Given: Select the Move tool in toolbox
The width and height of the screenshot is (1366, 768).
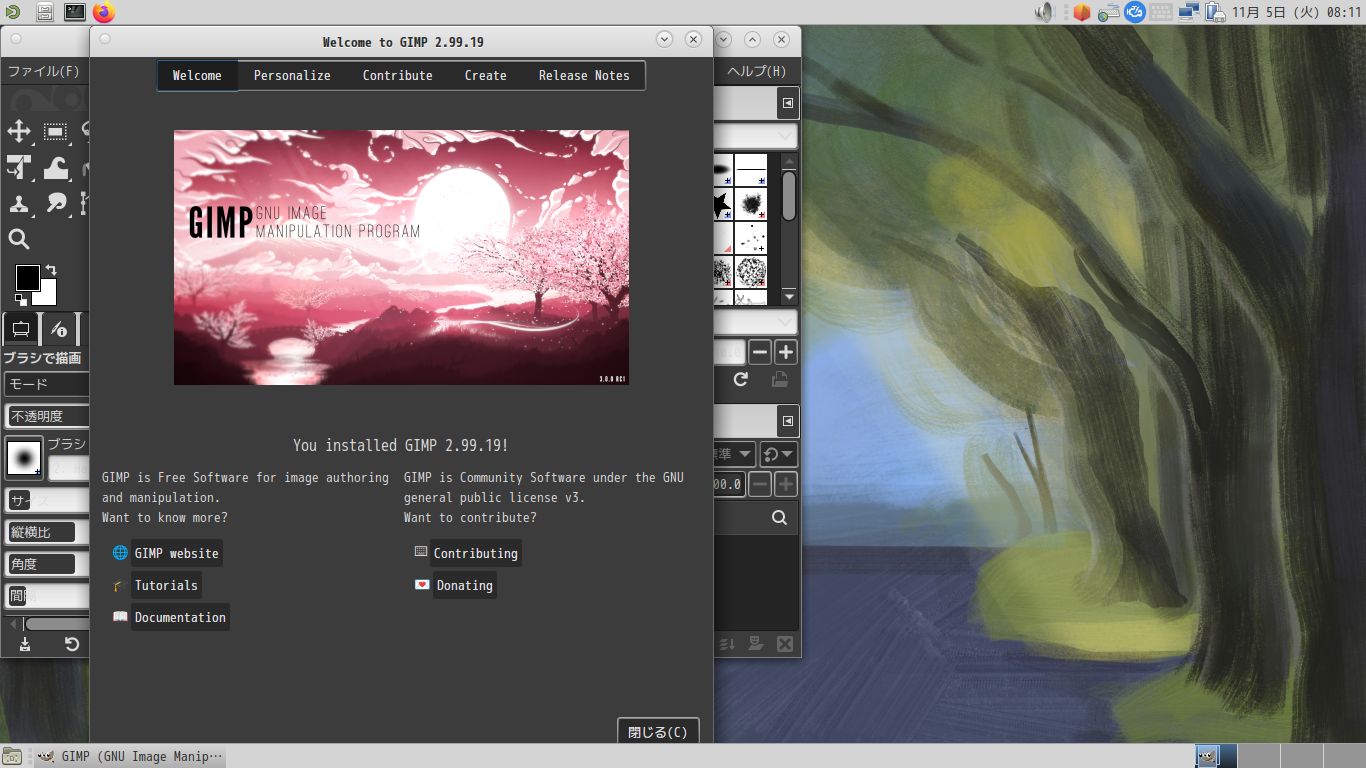Looking at the screenshot, I should pyautogui.click(x=19, y=131).
